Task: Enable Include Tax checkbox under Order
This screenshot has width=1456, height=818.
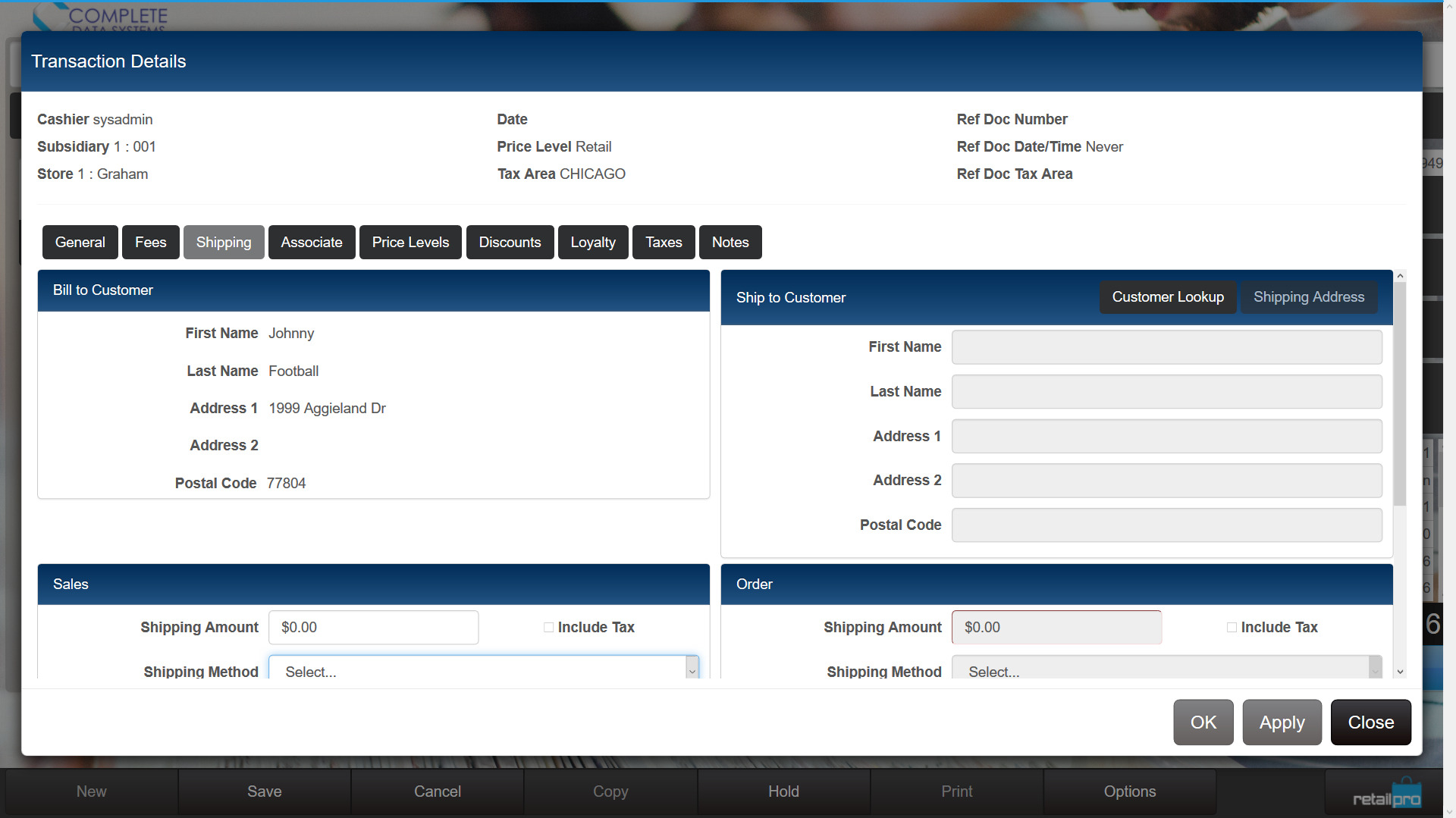Action: 1232,628
